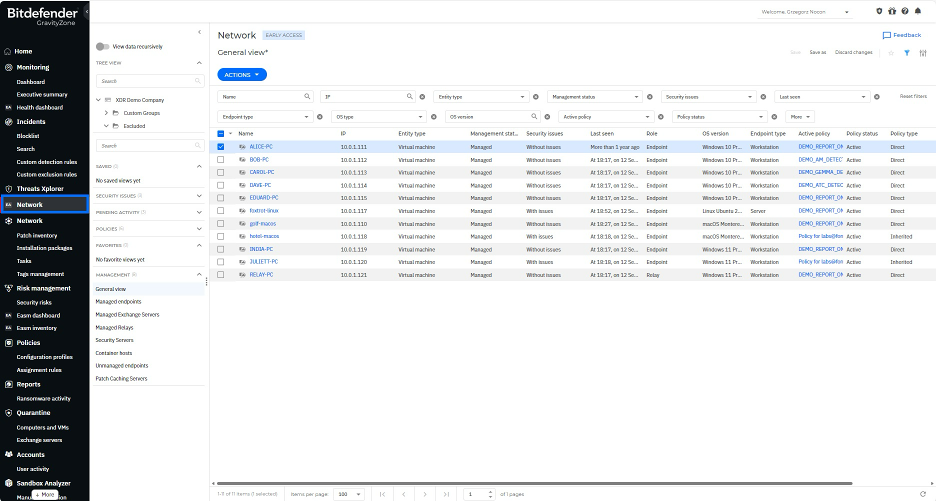Open the Actions button menu
The height and width of the screenshot is (502, 936).
pyautogui.click(x=242, y=75)
